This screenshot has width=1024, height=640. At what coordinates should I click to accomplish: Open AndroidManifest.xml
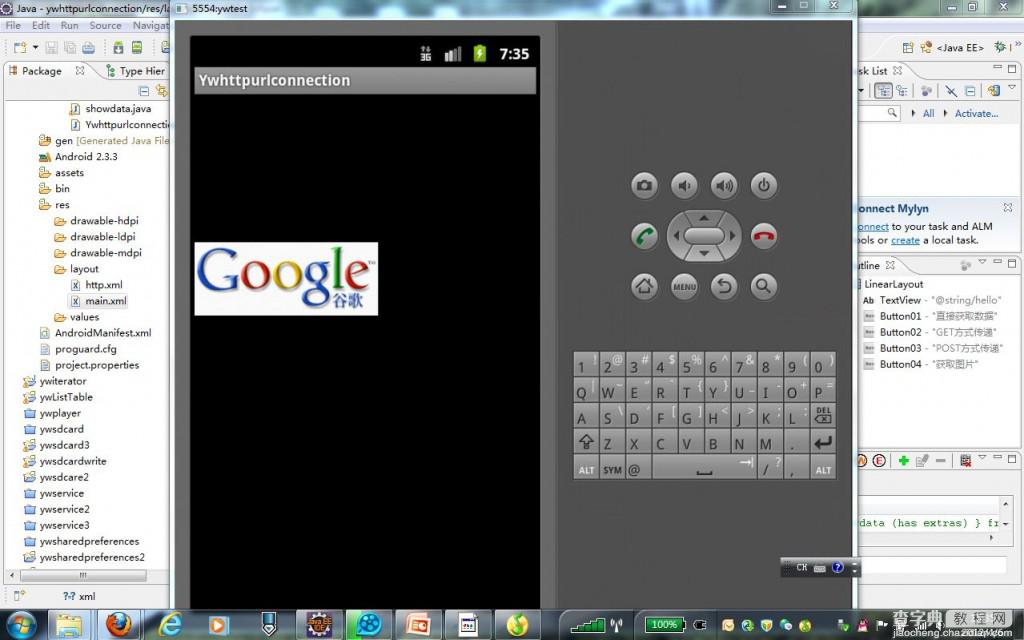(x=103, y=333)
